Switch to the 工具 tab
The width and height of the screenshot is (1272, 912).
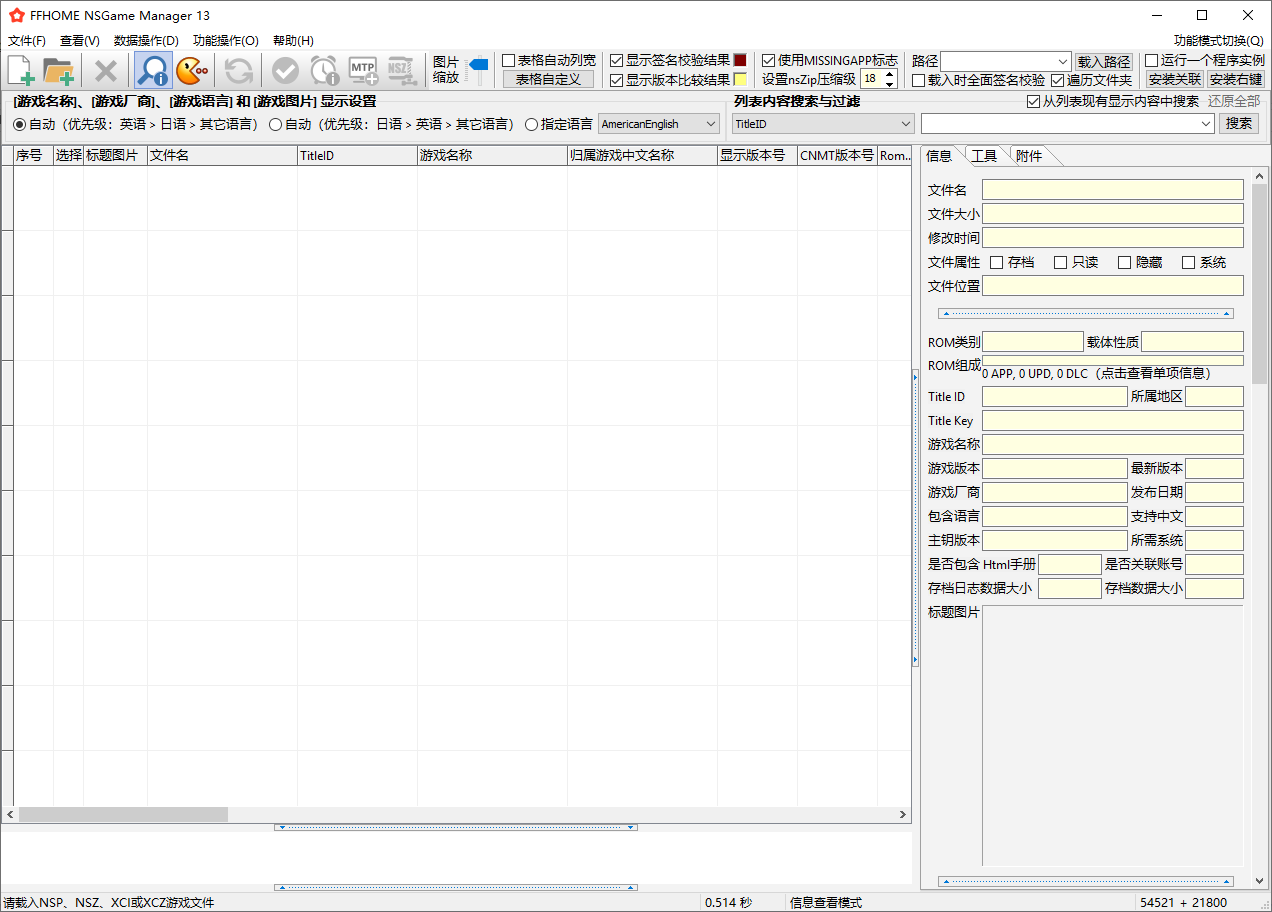pyautogui.click(x=984, y=156)
